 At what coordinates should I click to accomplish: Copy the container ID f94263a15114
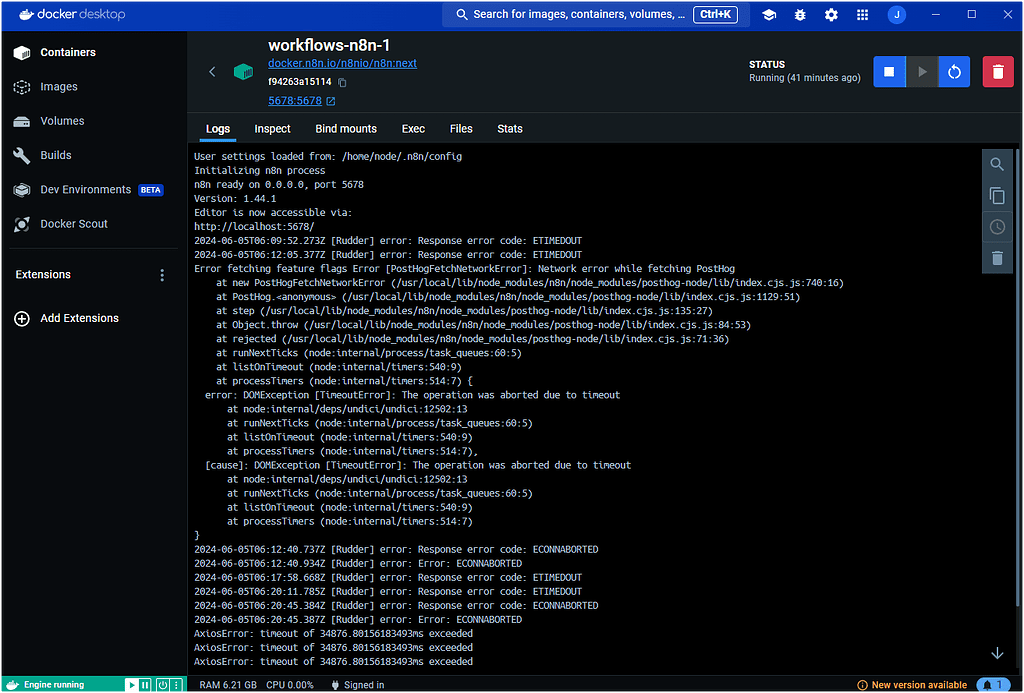342,82
